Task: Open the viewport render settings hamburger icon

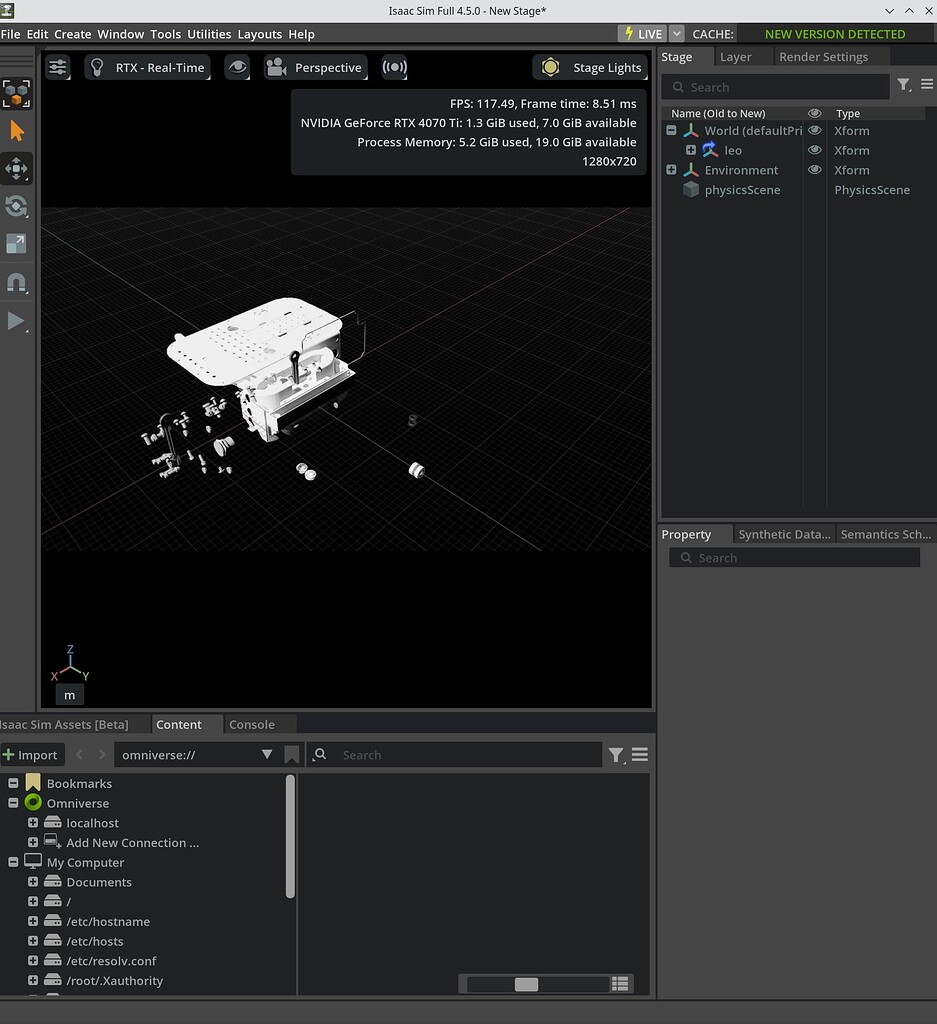Action: pos(57,67)
